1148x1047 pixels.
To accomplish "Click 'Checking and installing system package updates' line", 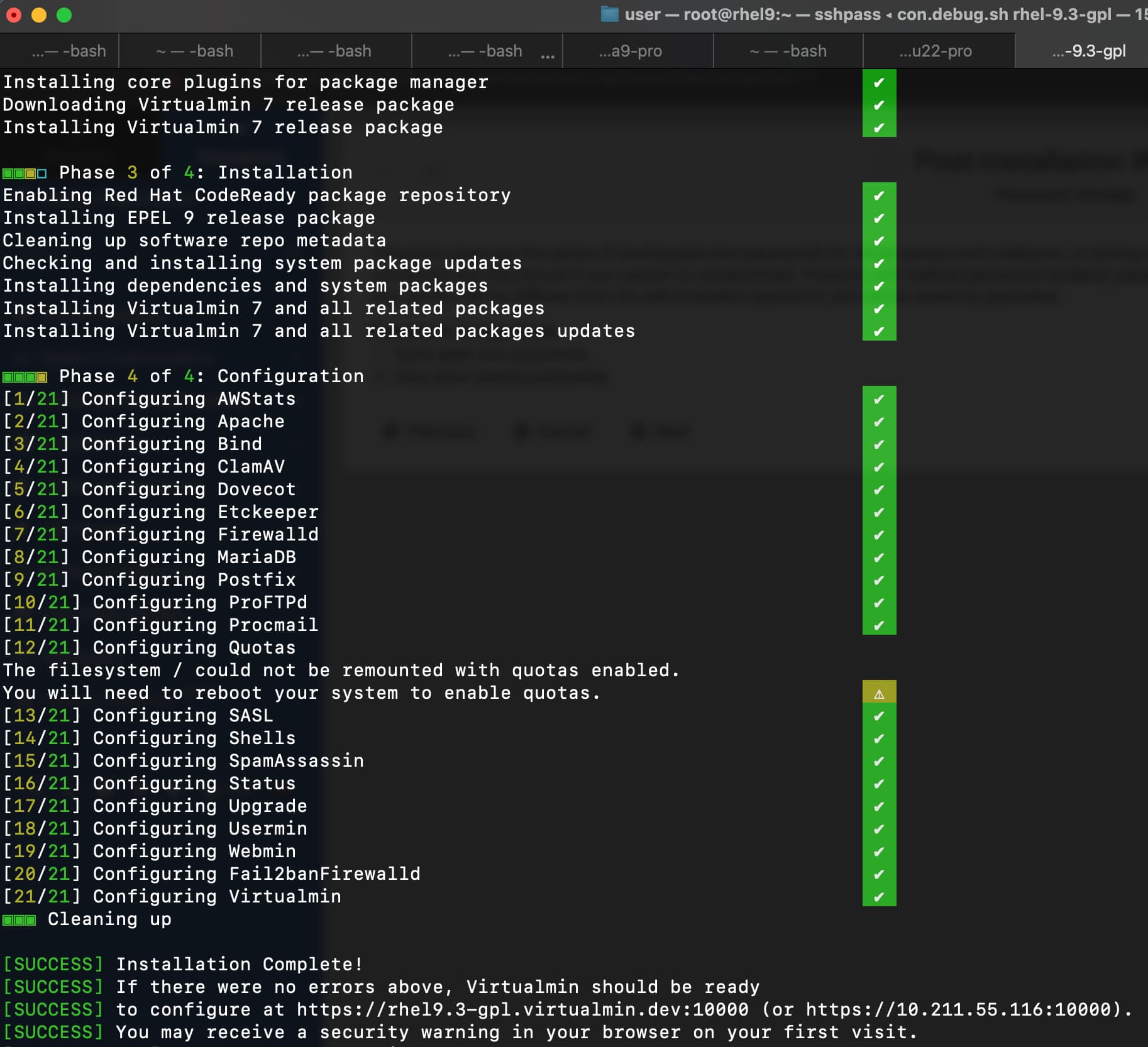I will [262, 263].
